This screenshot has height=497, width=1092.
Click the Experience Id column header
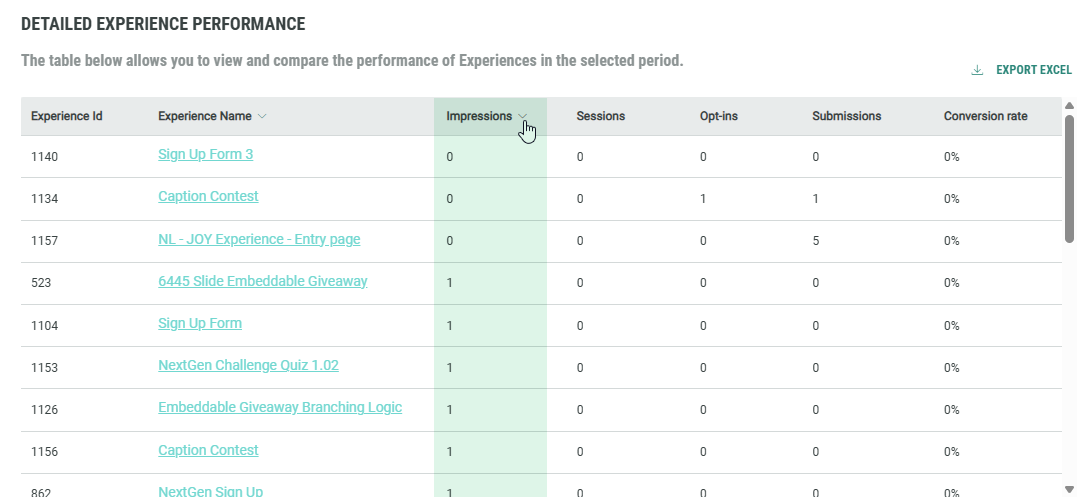(x=66, y=116)
